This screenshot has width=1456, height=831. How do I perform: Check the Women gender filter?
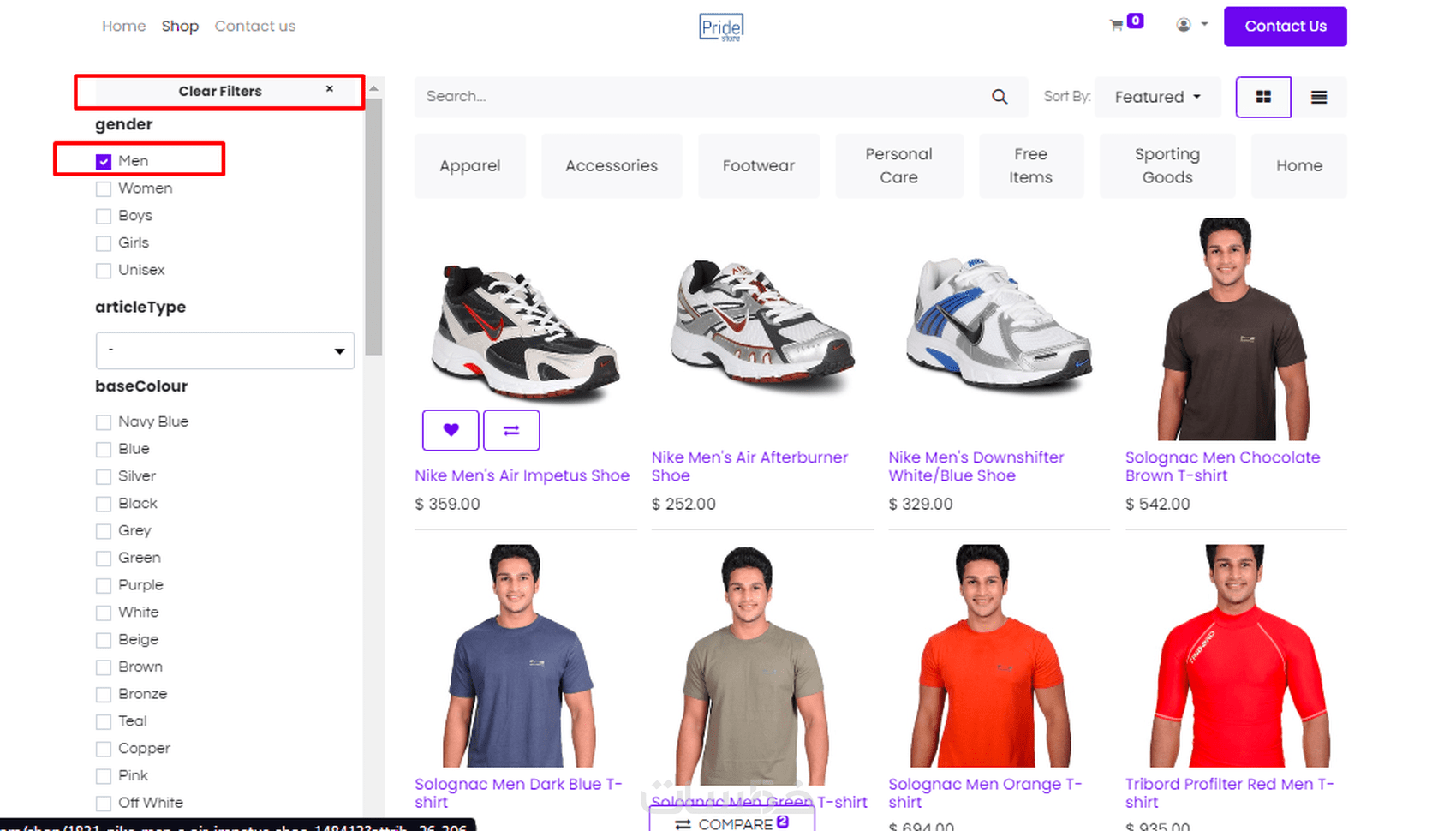click(104, 188)
